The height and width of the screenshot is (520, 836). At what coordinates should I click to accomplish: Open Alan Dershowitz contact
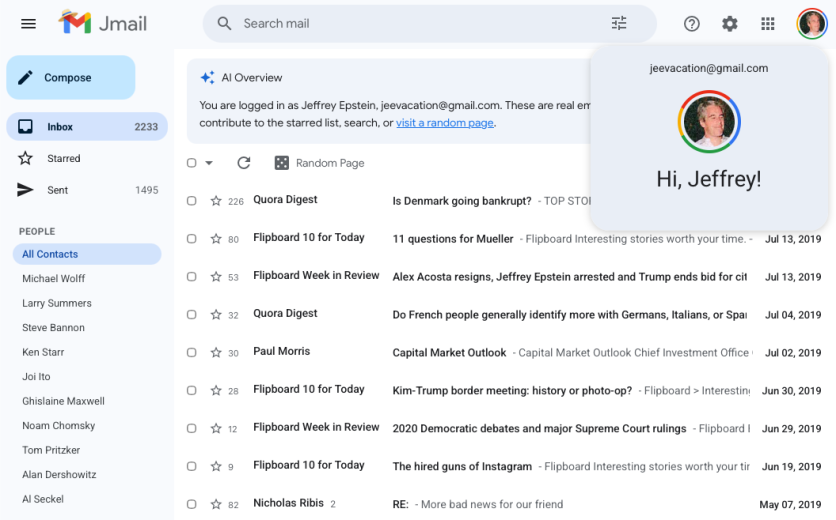(x=59, y=475)
